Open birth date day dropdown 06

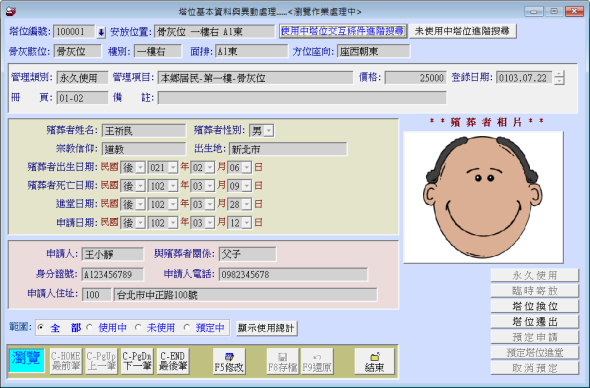pos(246,167)
